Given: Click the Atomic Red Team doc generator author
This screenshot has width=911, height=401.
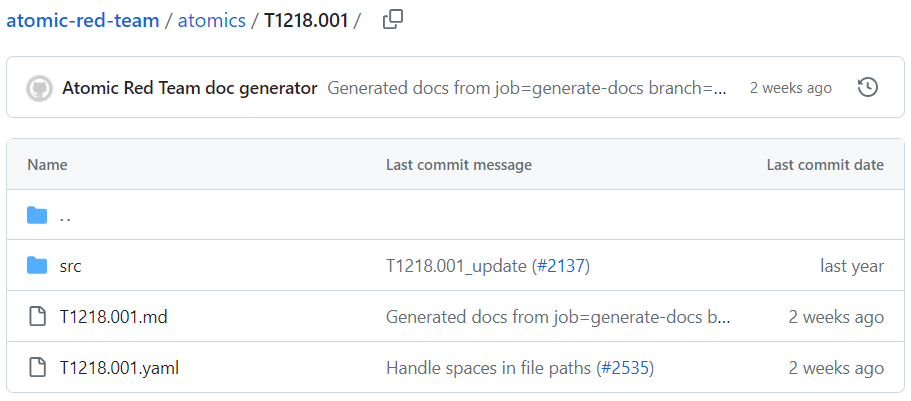Looking at the screenshot, I should point(189,88).
